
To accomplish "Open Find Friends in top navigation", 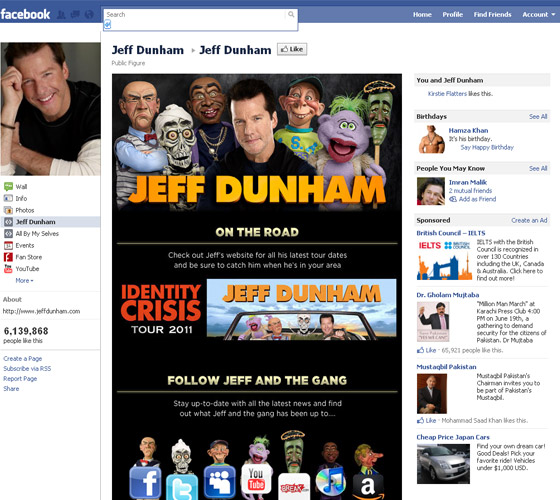I will pos(492,15).
